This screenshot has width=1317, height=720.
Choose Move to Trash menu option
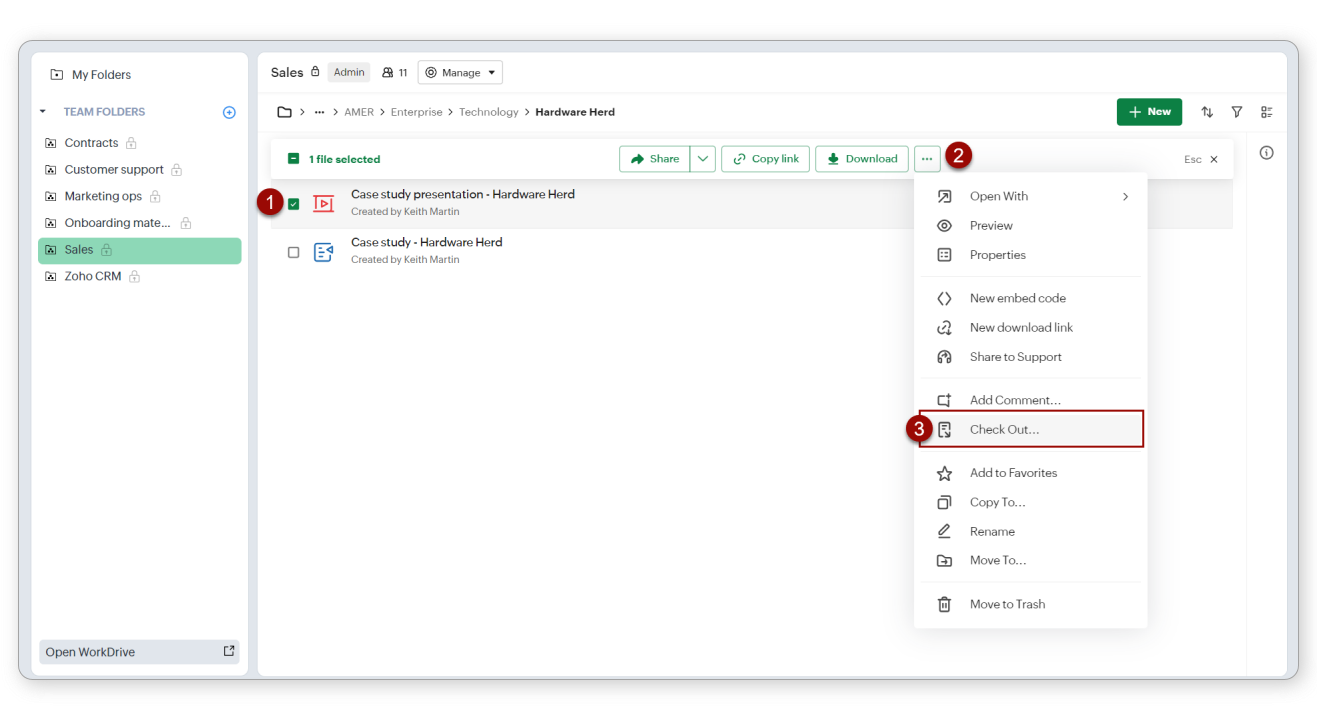(1007, 604)
